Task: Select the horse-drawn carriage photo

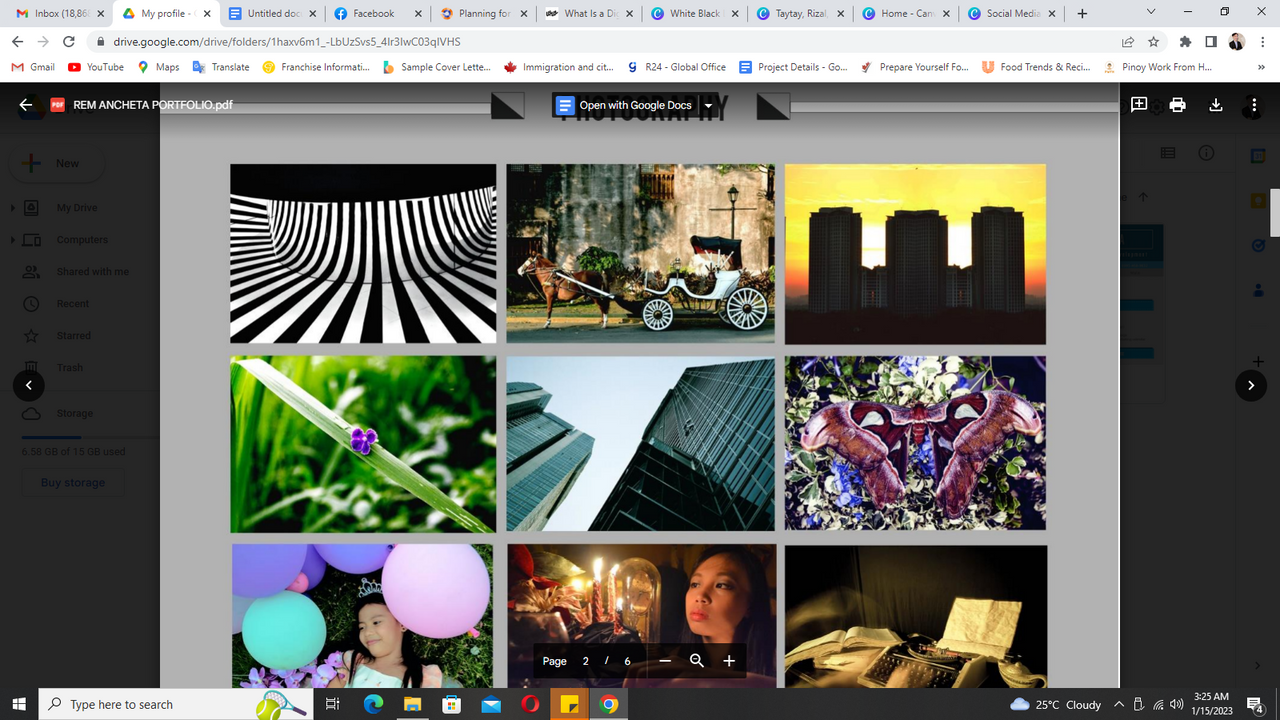Action: (640, 254)
